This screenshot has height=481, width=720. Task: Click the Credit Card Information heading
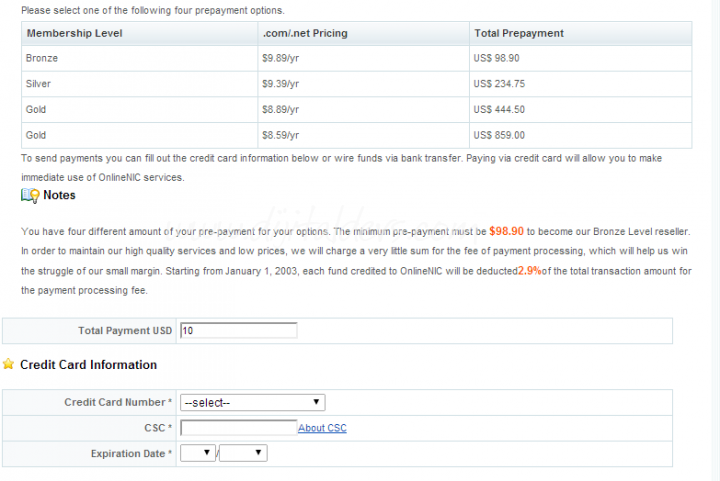pyautogui.click(x=88, y=365)
